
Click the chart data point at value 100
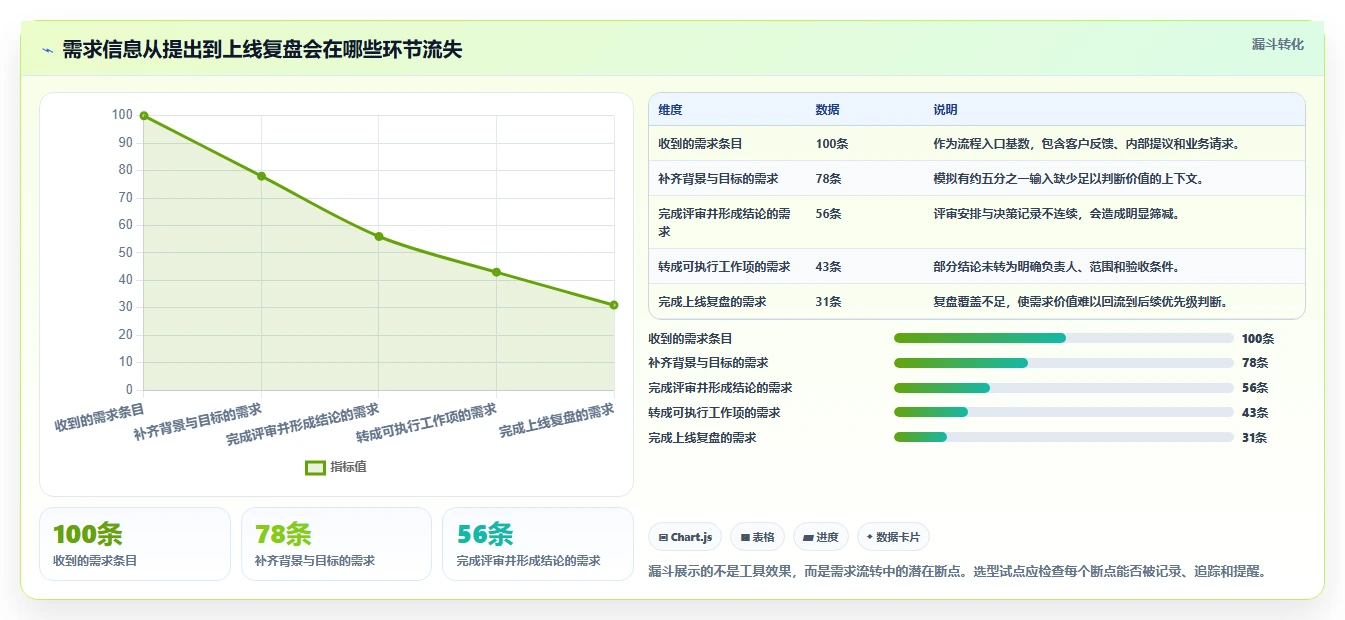[x=144, y=116]
